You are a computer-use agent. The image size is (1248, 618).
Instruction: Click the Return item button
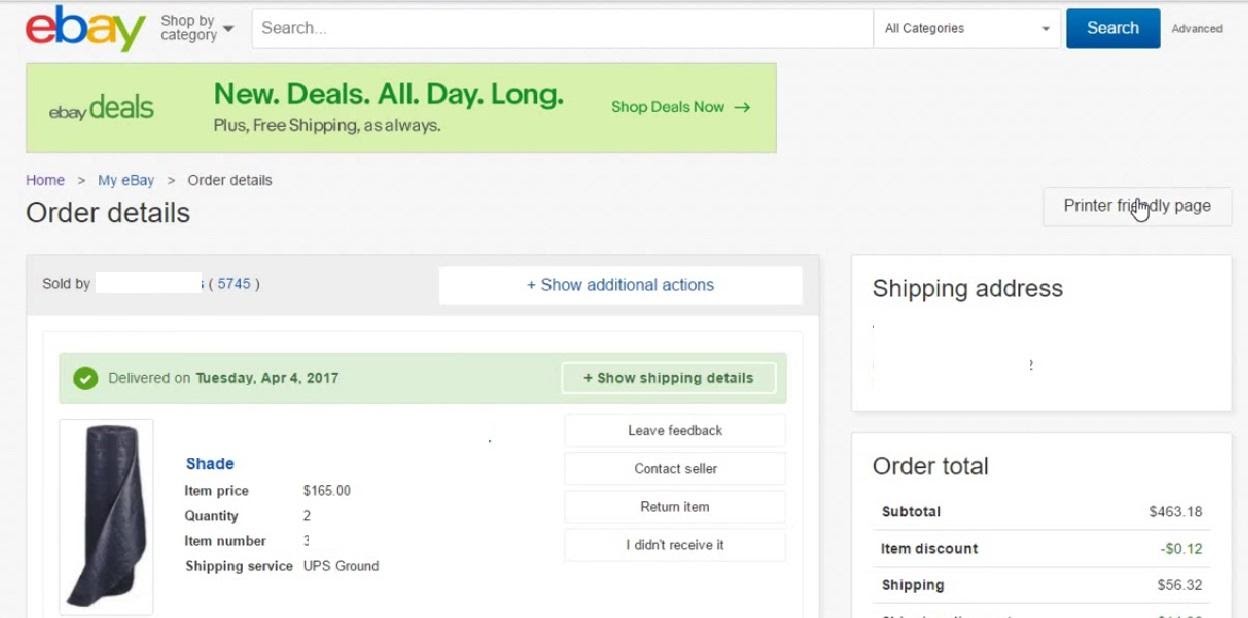pyautogui.click(x=674, y=506)
